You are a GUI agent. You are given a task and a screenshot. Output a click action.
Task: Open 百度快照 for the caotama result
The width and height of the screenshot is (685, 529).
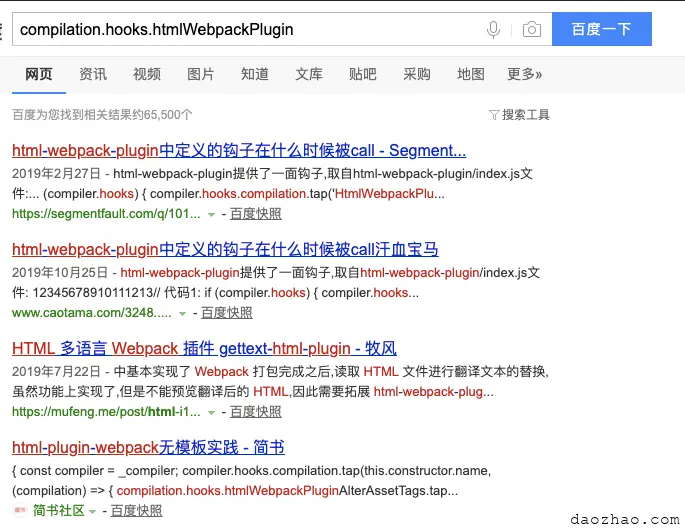click(227, 313)
